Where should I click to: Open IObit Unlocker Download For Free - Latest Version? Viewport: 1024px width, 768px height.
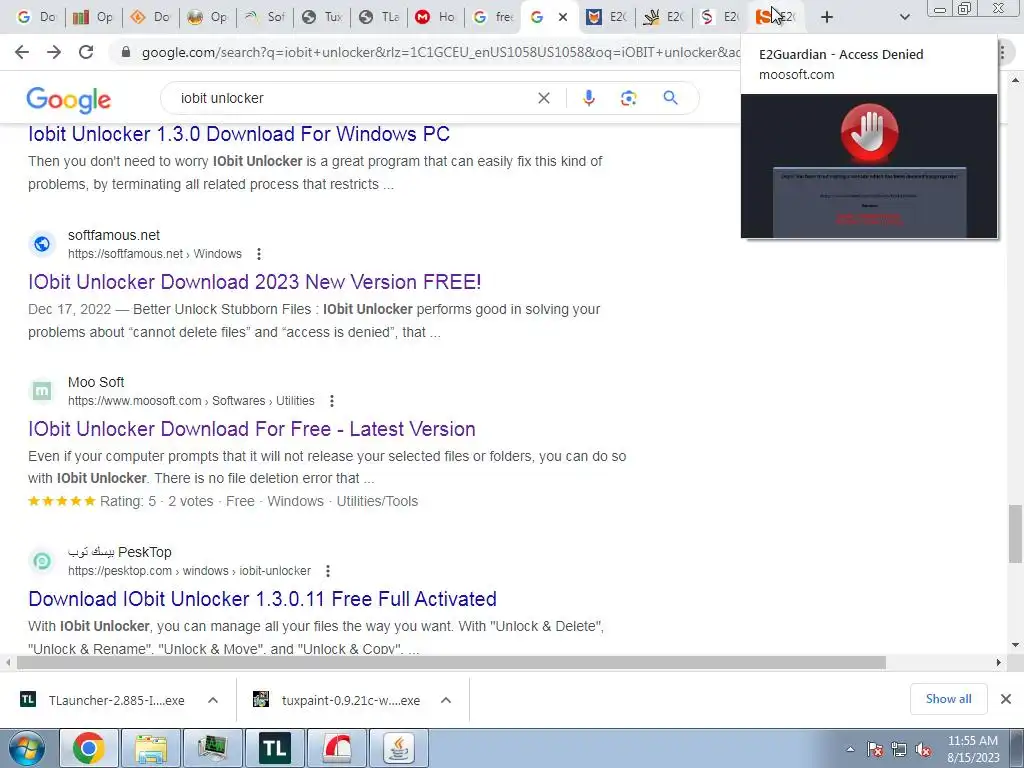(x=251, y=429)
